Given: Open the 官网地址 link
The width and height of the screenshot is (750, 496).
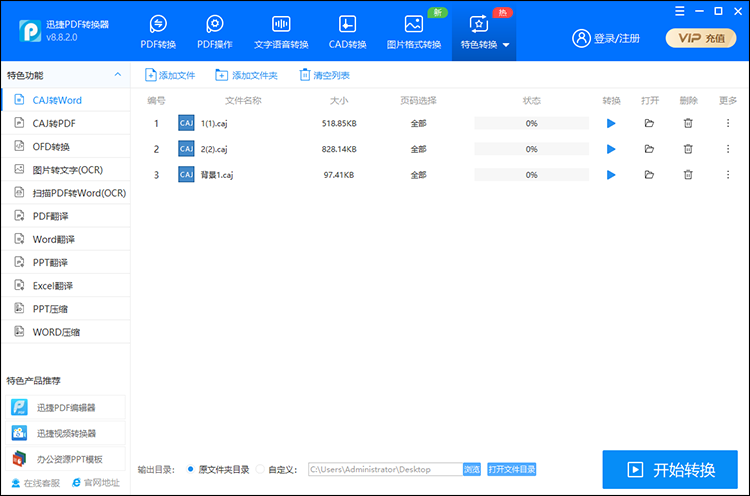Looking at the screenshot, I should coord(96,483).
